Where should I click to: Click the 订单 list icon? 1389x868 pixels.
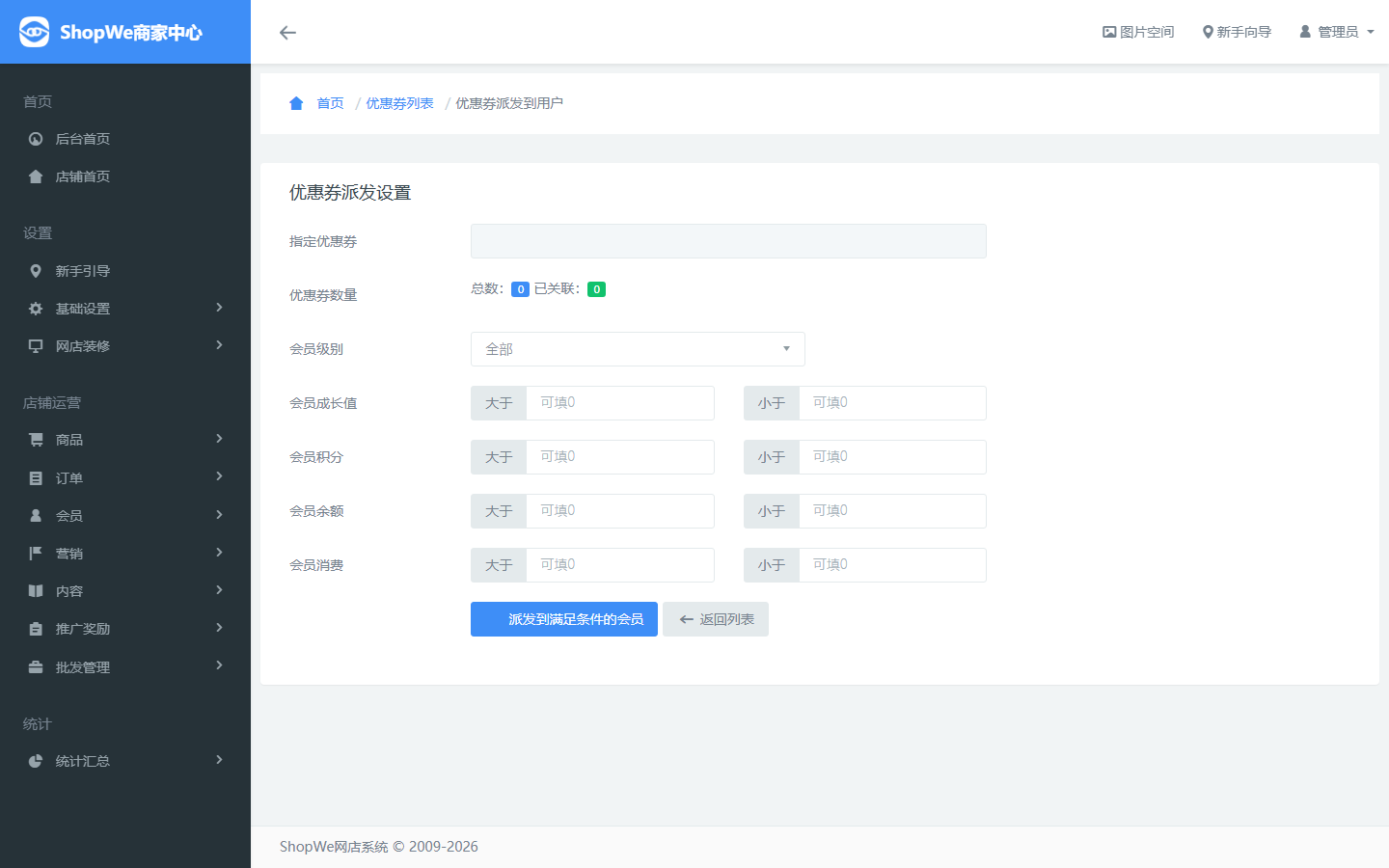tap(36, 478)
